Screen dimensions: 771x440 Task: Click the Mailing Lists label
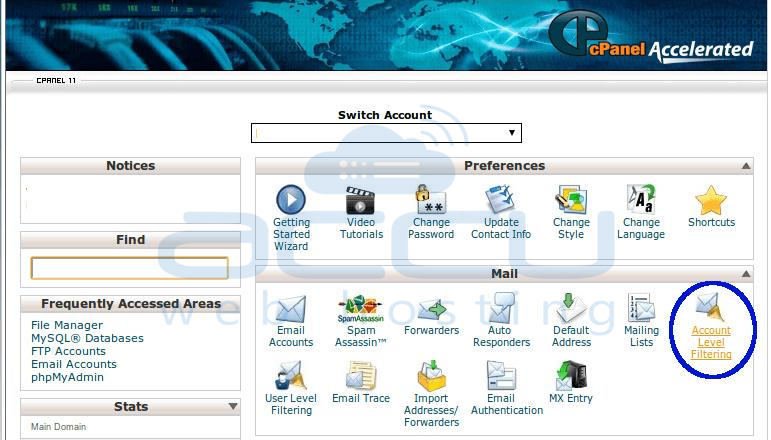coord(641,336)
